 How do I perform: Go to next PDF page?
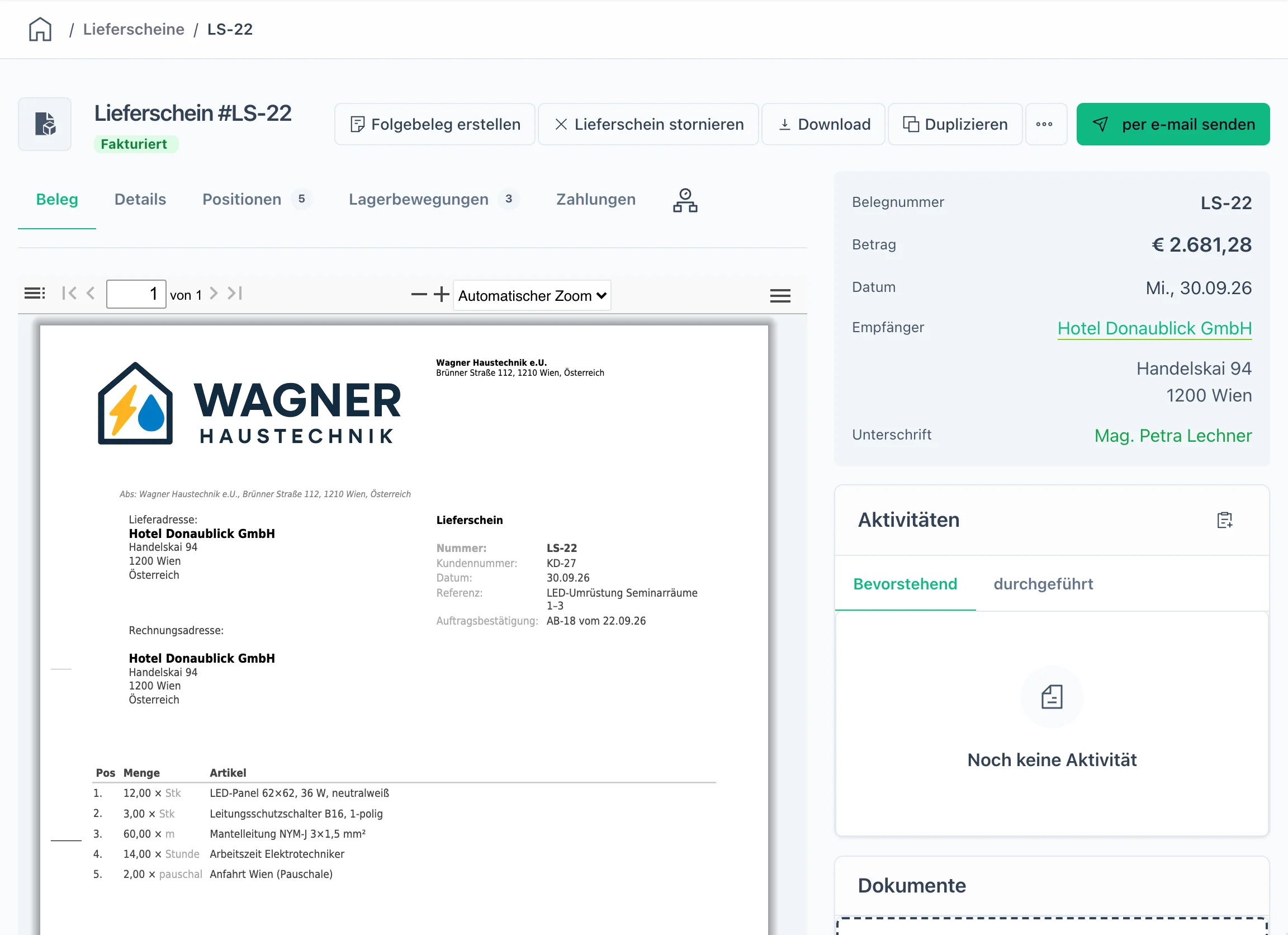pos(214,293)
